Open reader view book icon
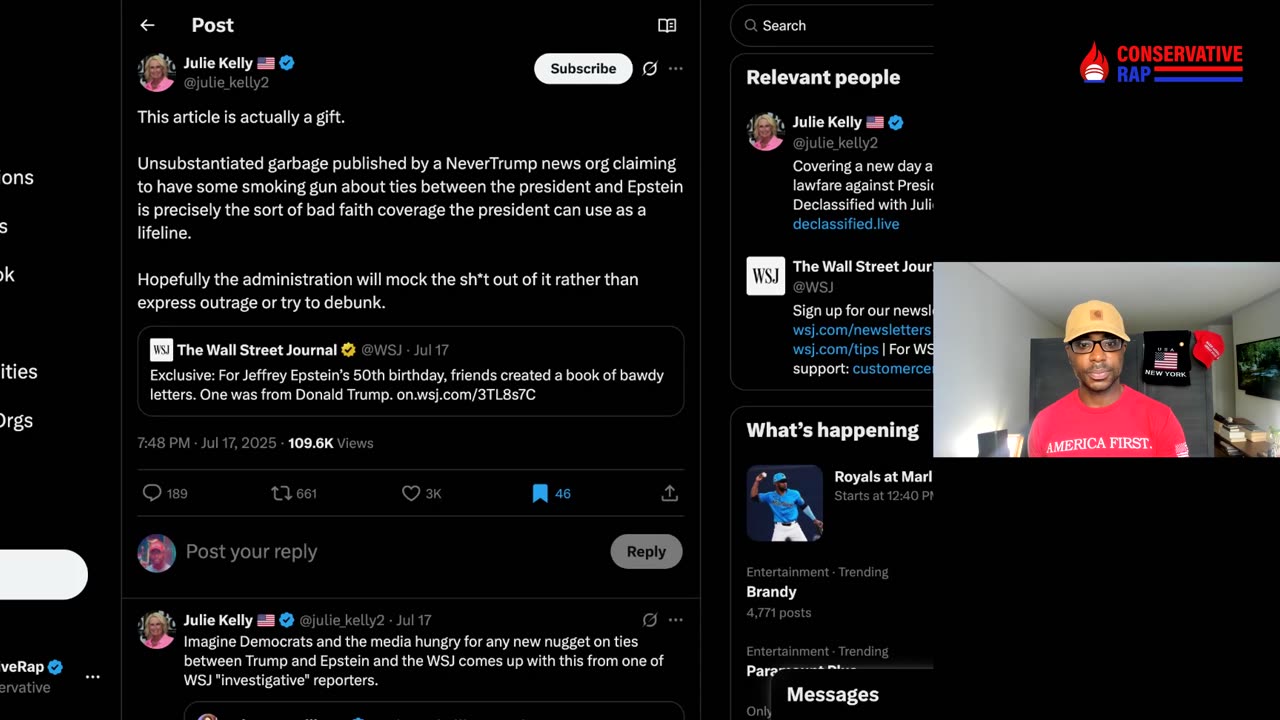Image resolution: width=1280 pixels, height=720 pixels. point(667,25)
